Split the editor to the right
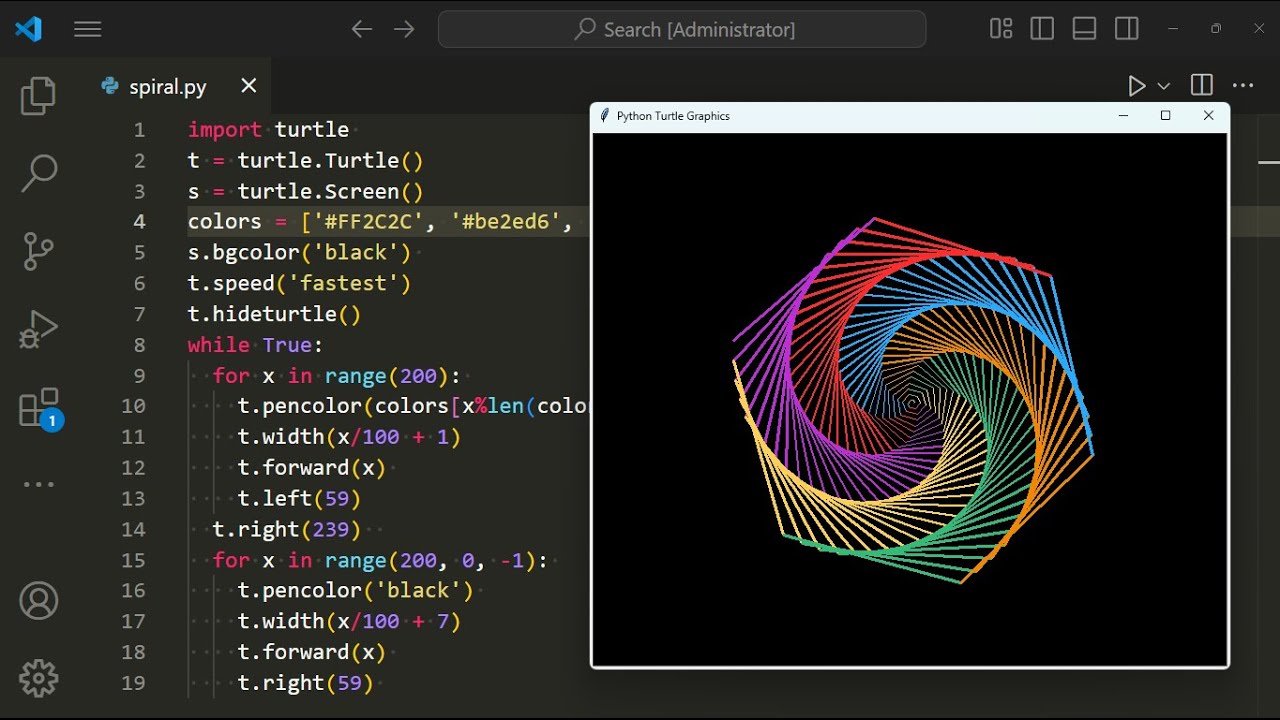Screen dimensions: 1280x720 [x=1202, y=86]
